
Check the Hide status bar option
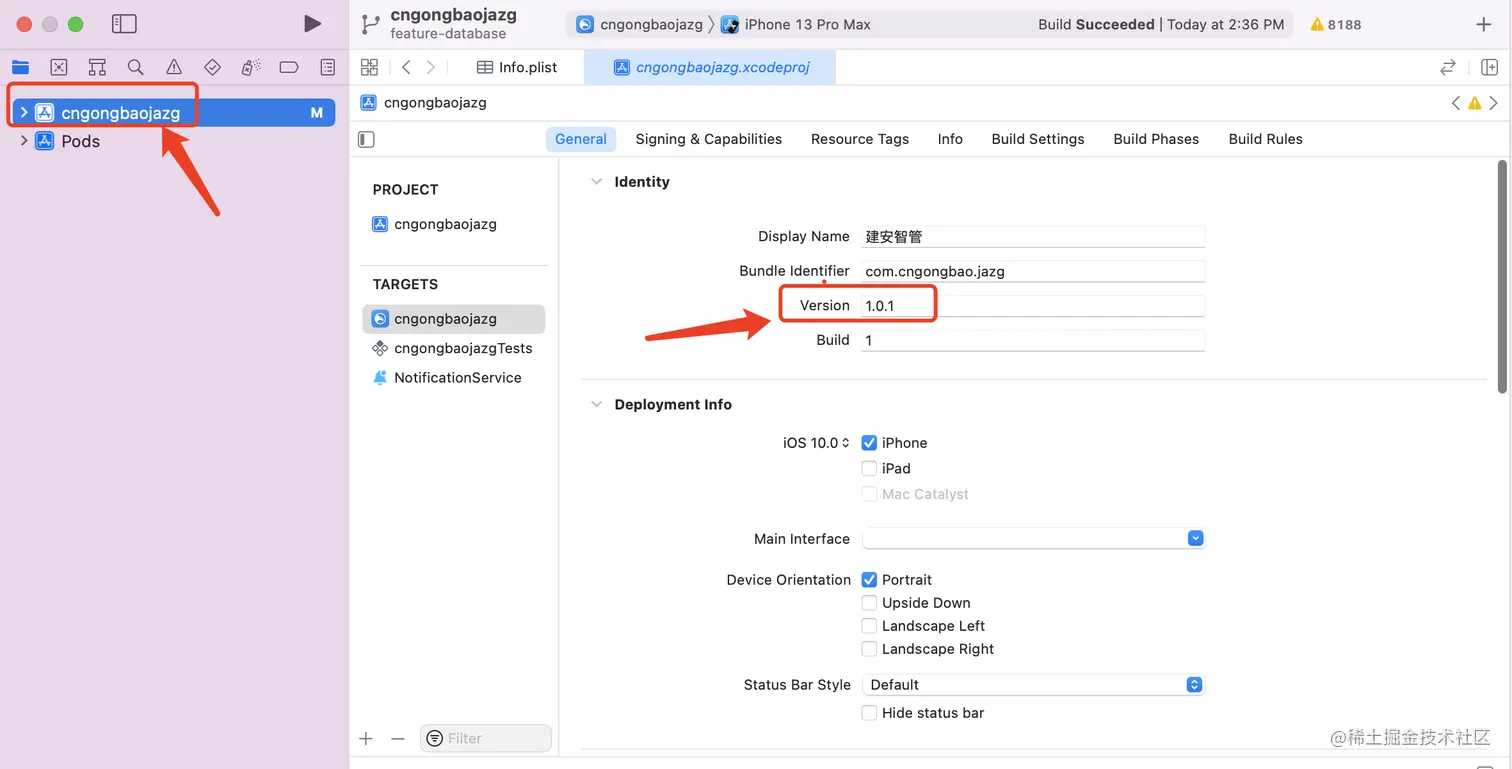pyautogui.click(x=869, y=713)
